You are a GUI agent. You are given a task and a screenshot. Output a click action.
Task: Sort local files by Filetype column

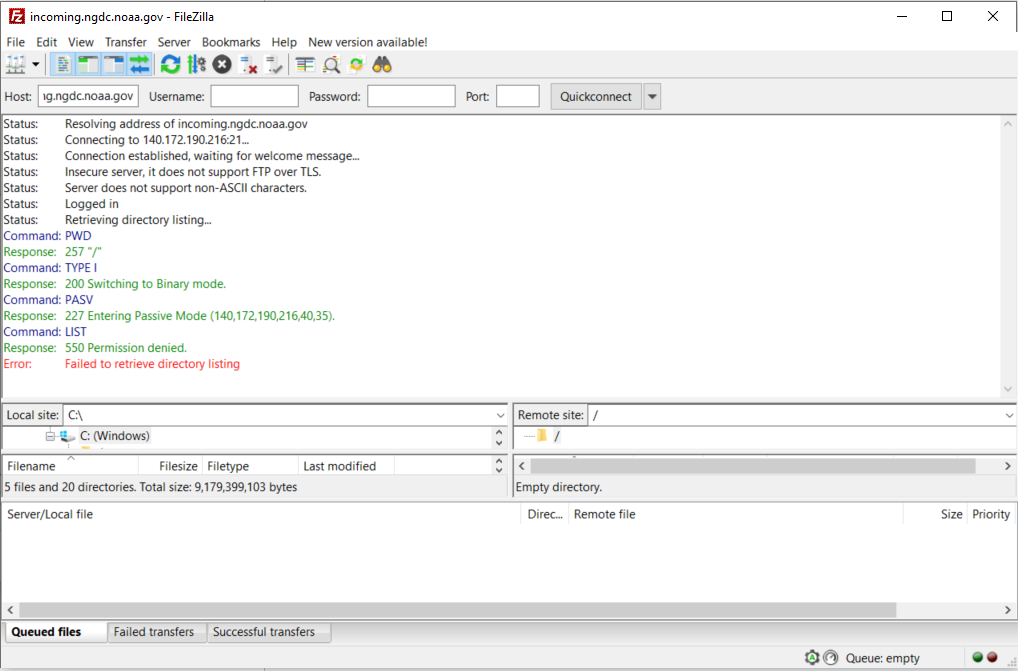pyautogui.click(x=250, y=466)
